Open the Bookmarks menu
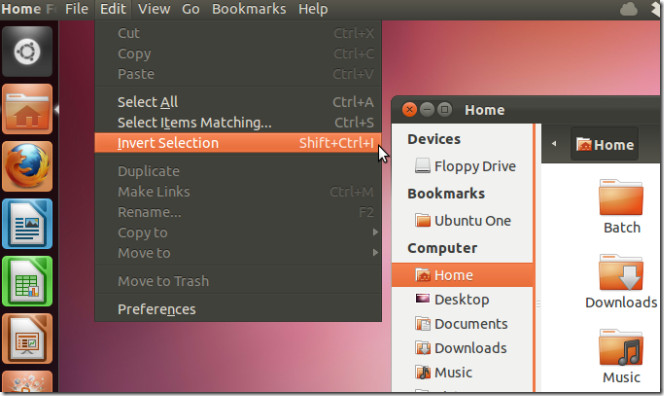664x396 pixels. [x=249, y=9]
